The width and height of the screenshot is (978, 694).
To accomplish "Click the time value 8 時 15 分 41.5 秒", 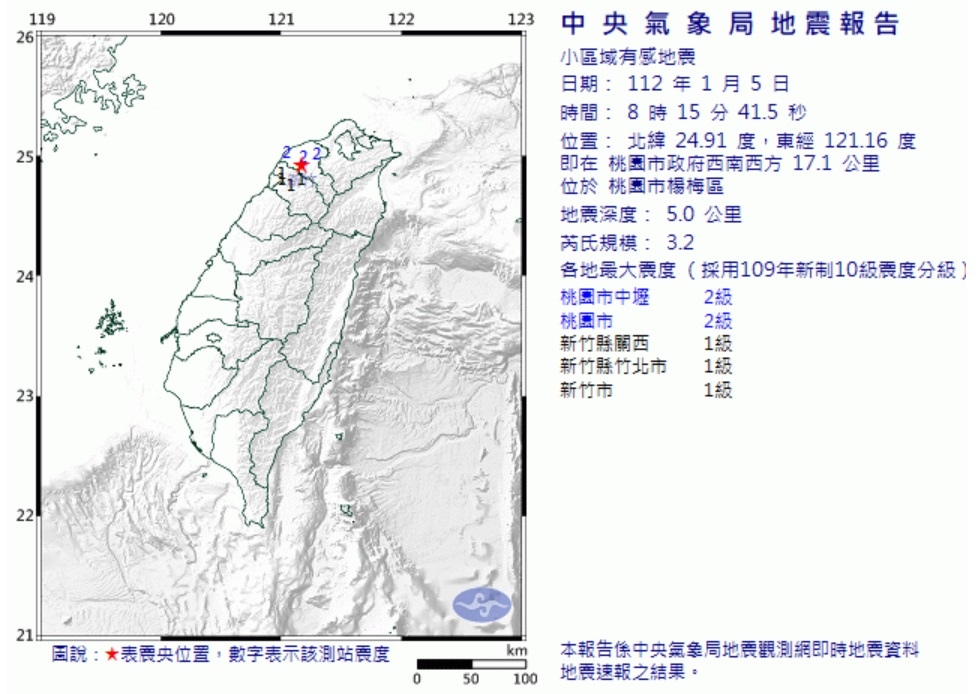I will point(717,112).
